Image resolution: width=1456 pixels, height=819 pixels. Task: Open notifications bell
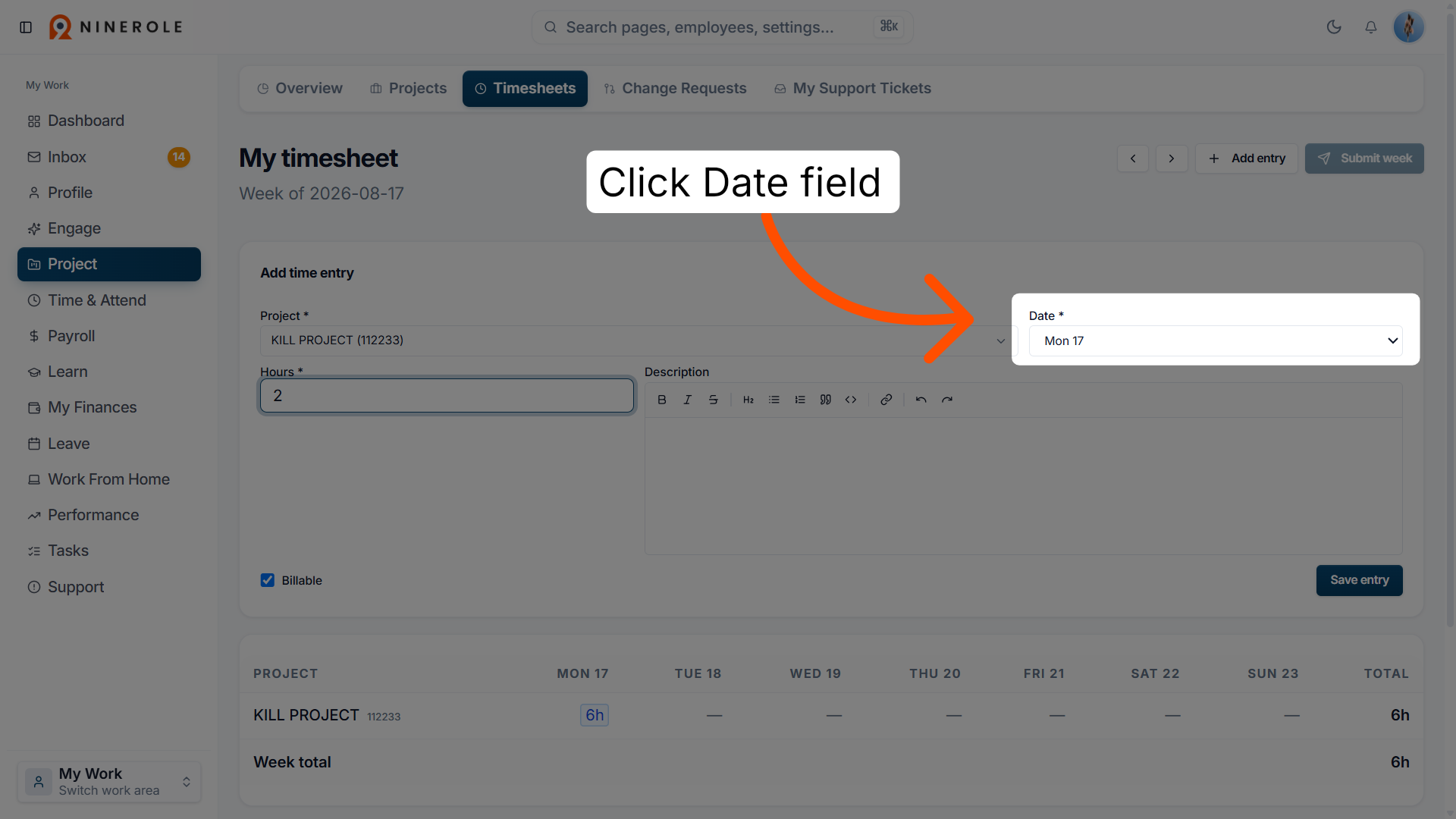point(1371,27)
